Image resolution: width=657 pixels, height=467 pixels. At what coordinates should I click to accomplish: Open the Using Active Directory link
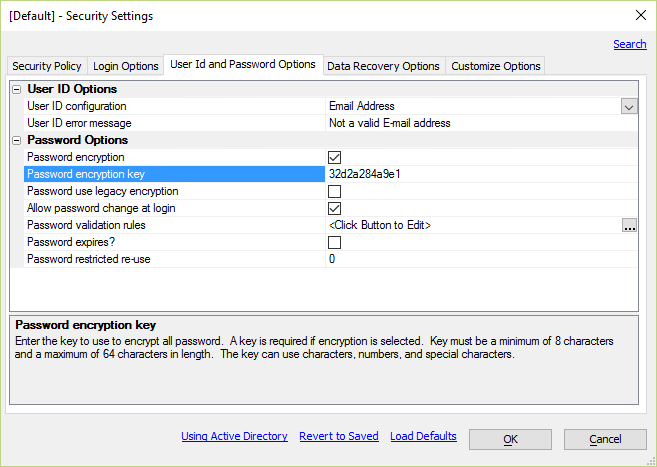point(234,436)
